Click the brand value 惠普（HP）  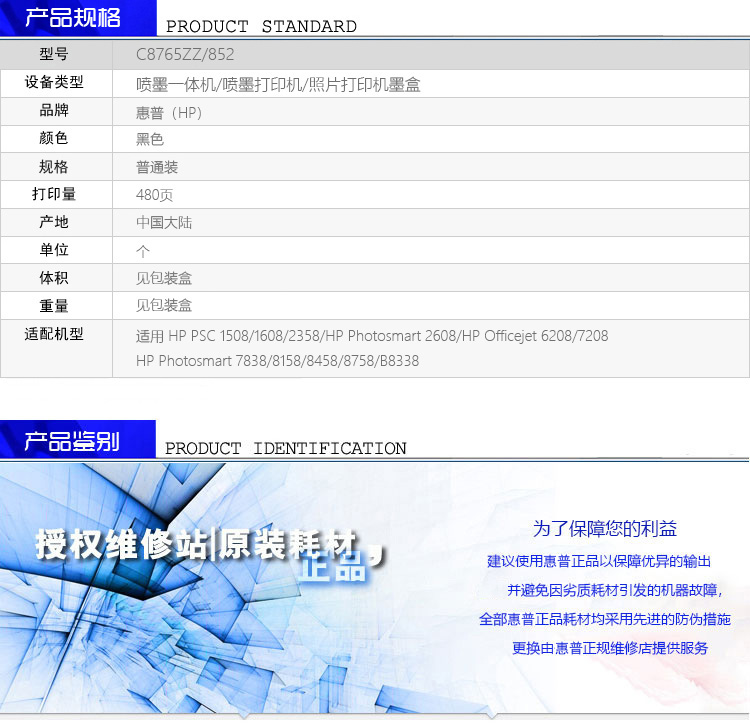169,113
